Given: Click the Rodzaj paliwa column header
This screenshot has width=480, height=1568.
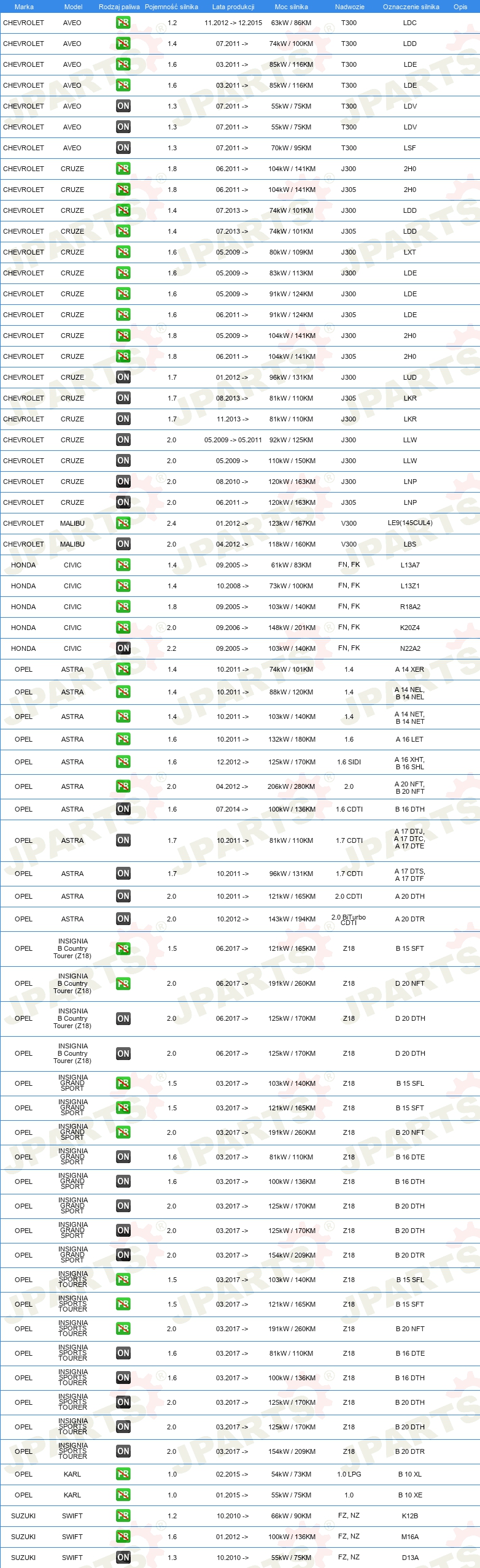Looking at the screenshot, I should (119, 7).
